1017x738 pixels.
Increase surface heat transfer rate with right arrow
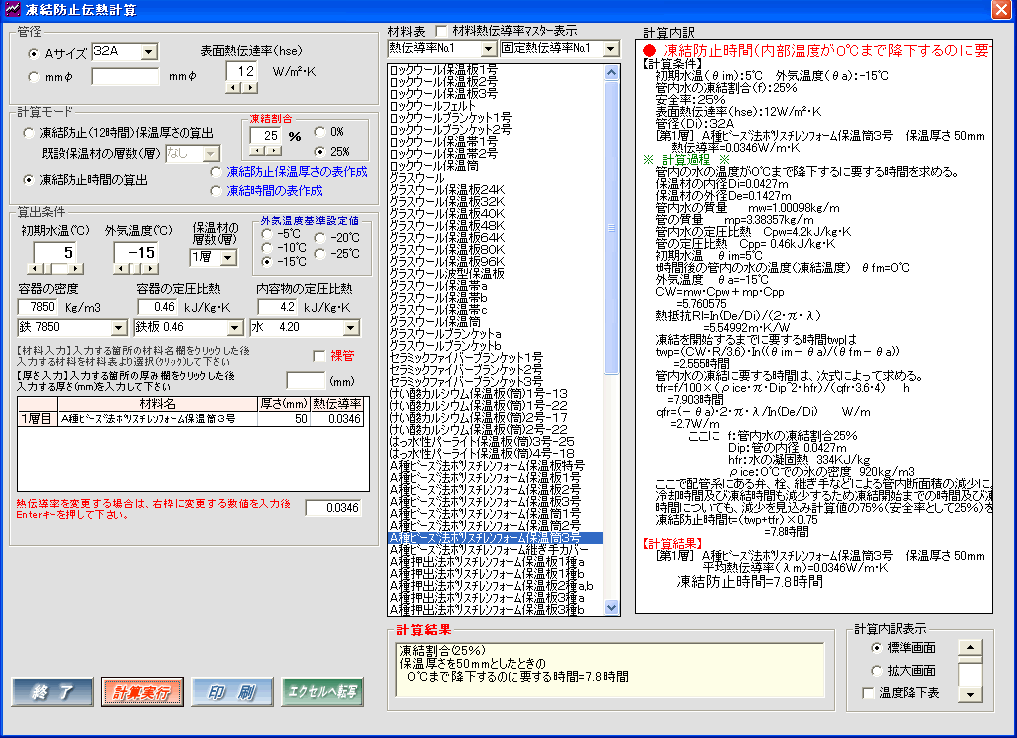pos(250,88)
